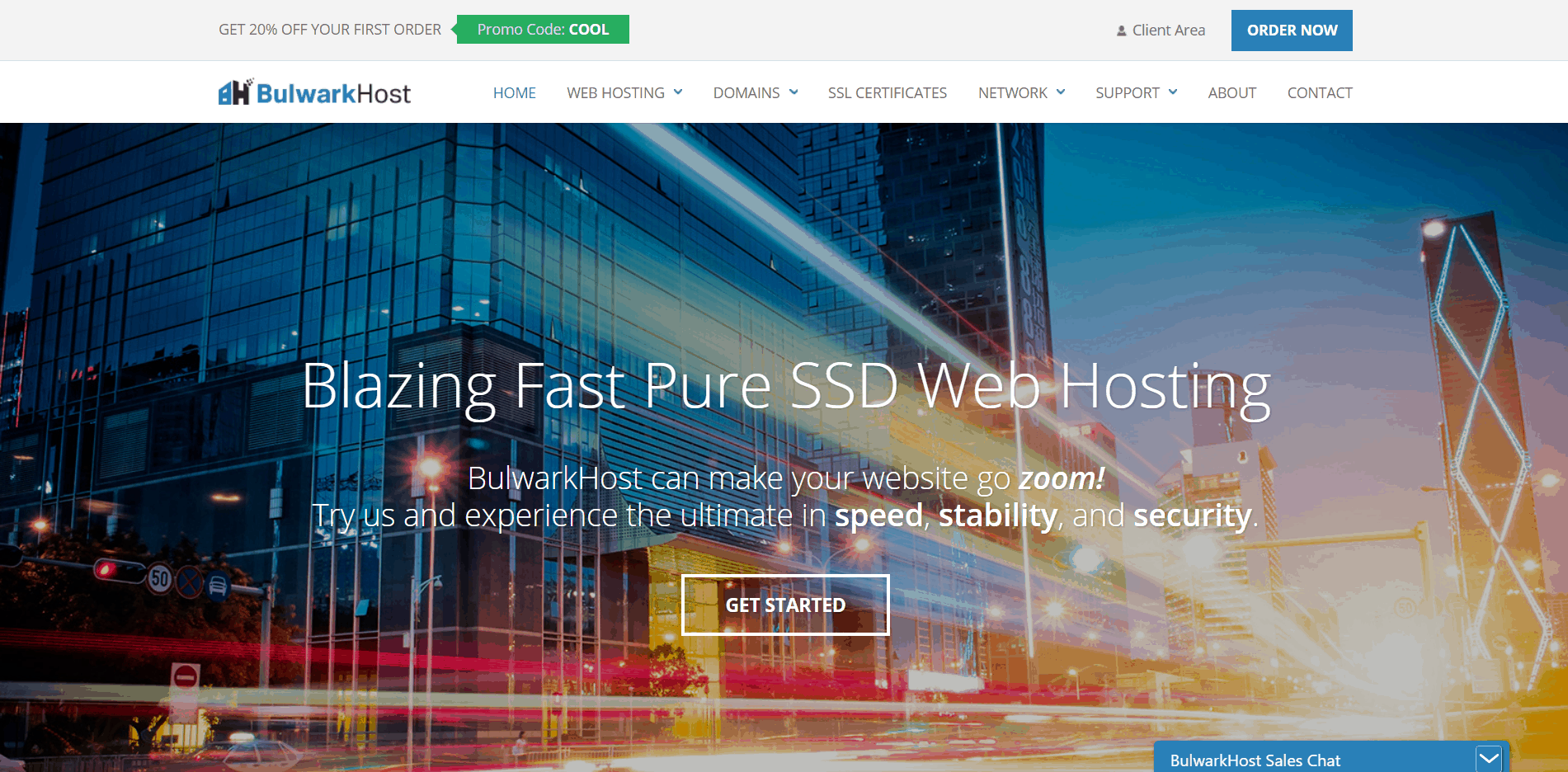Expand the Network dropdown arrow

coord(1061,92)
